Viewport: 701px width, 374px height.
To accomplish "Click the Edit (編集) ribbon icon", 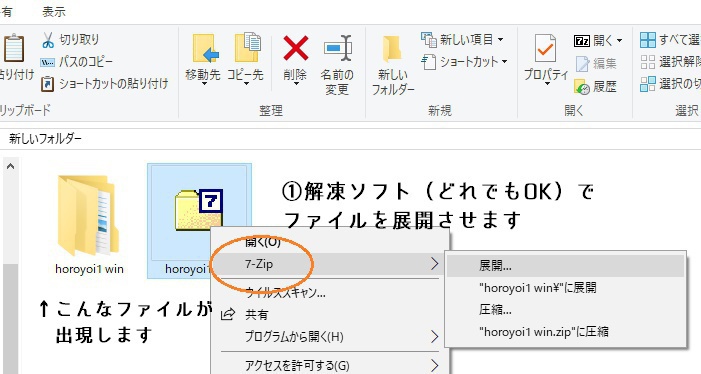I will [x=582, y=63].
